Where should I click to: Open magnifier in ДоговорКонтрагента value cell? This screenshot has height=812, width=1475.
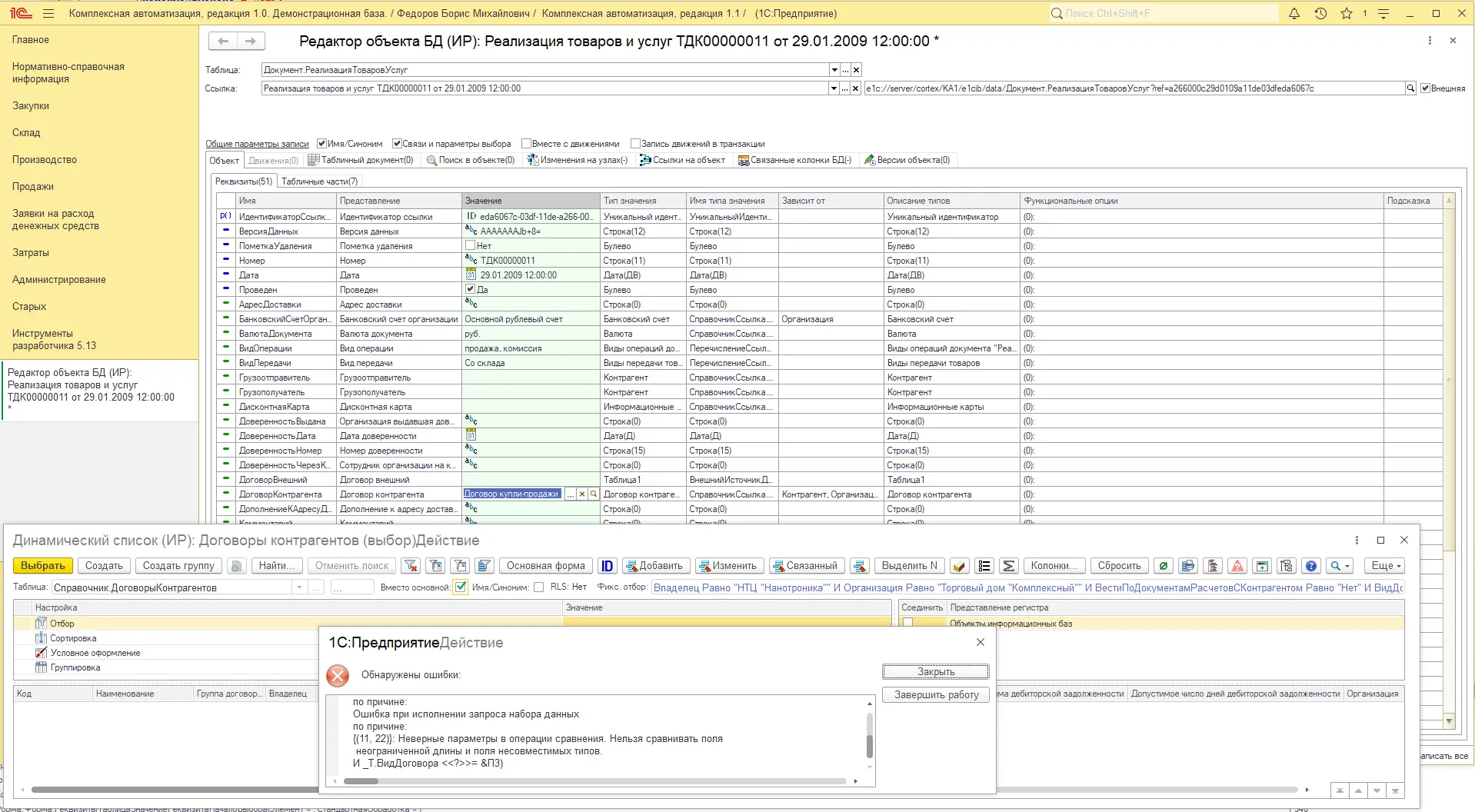pyautogui.click(x=594, y=494)
